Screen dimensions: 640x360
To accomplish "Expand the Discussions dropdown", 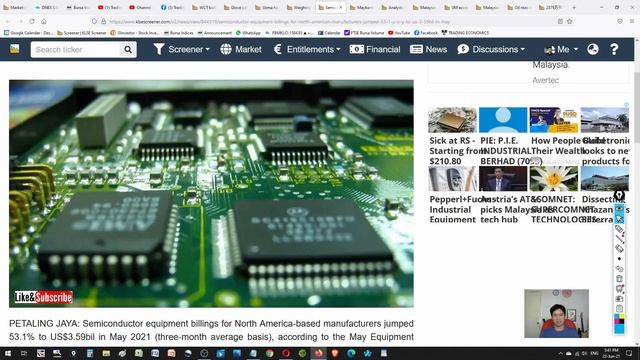I will click(x=491, y=49).
